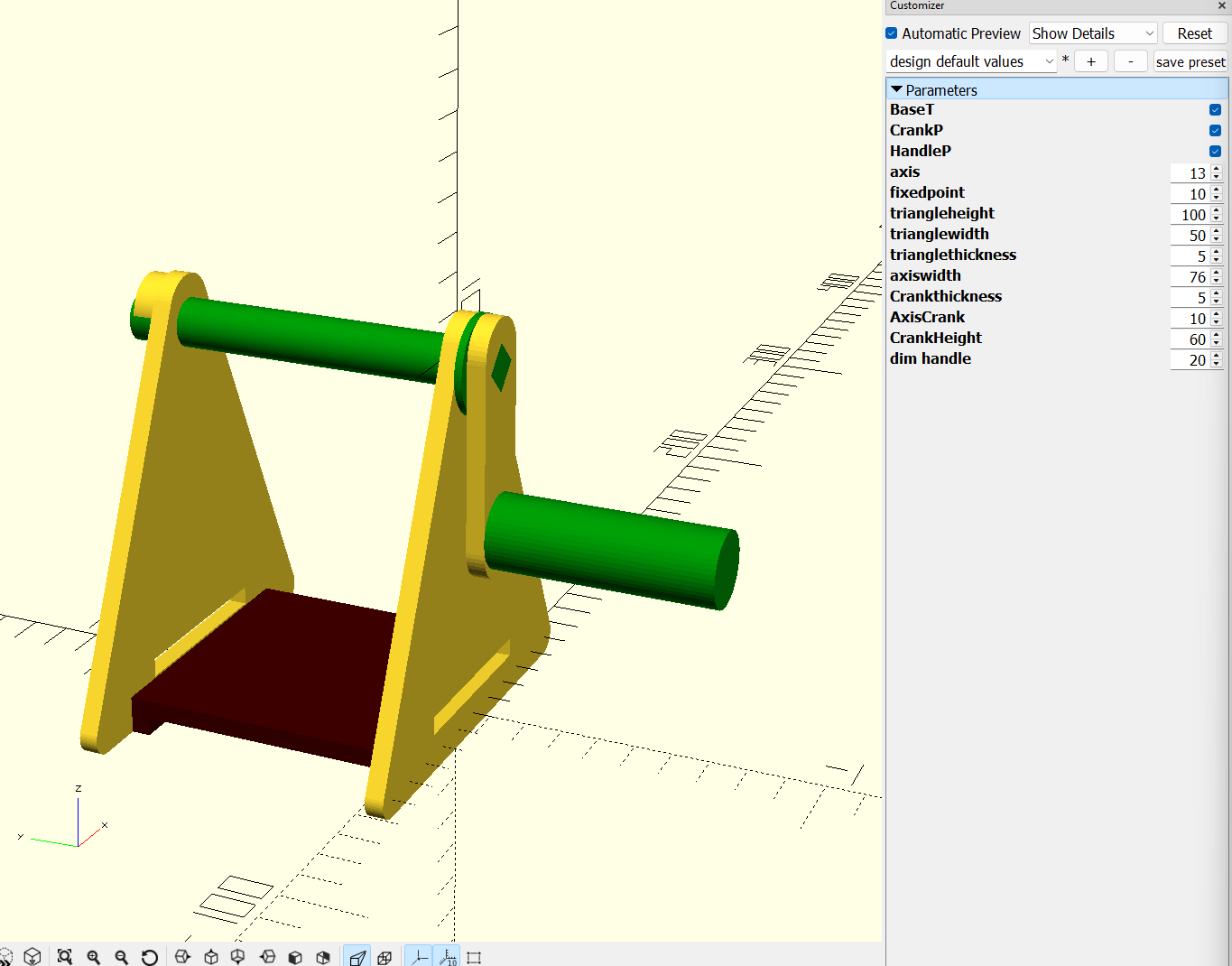Switch to Top view cube icon

pyautogui.click(x=210, y=957)
